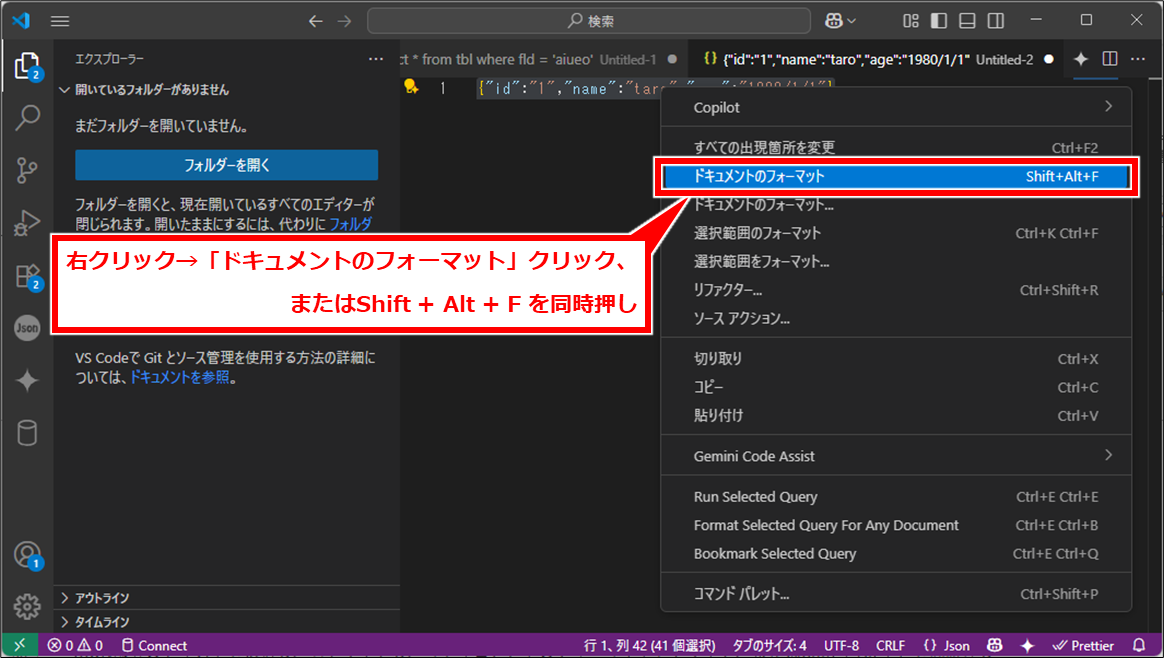Open the database view in activity bar
Viewport: 1164px width, 658px height.
[27, 433]
